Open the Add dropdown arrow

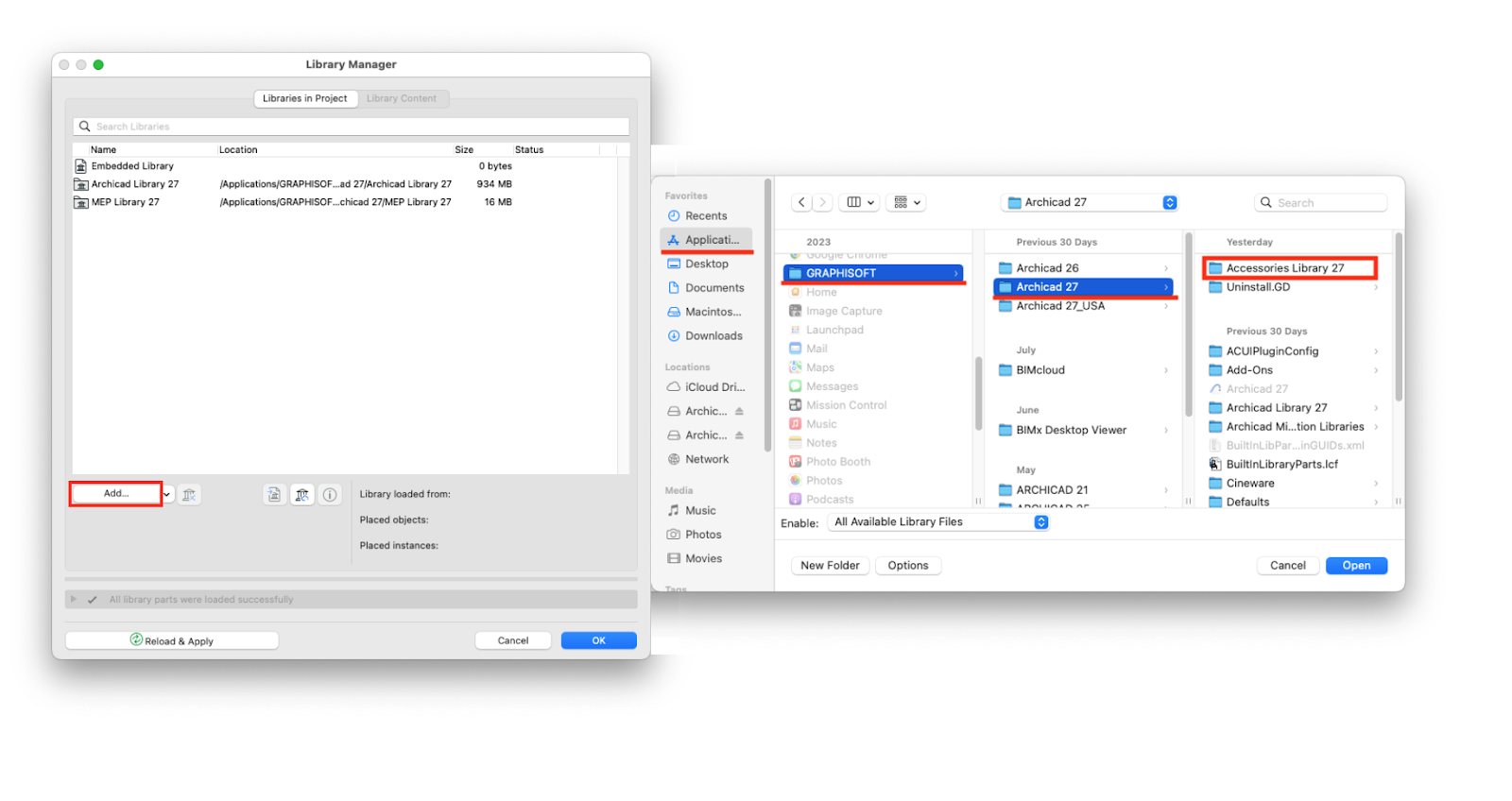point(167,494)
